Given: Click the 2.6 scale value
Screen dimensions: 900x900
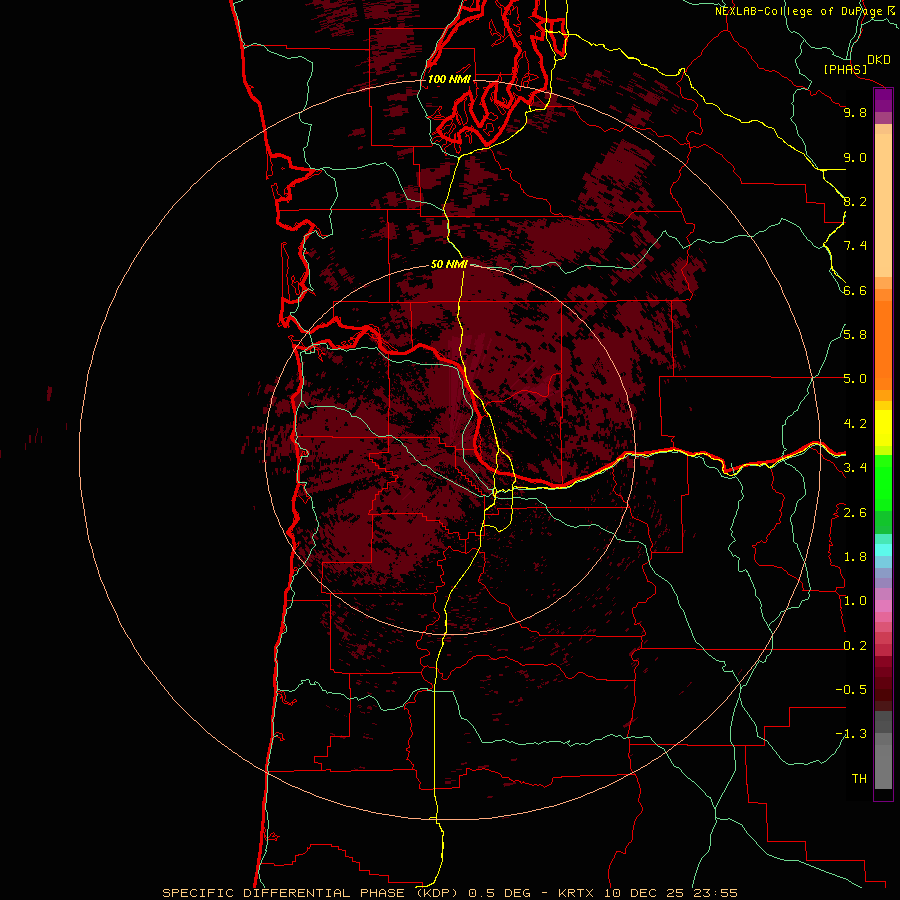Looking at the screenshot, I should tap(855, 513).
